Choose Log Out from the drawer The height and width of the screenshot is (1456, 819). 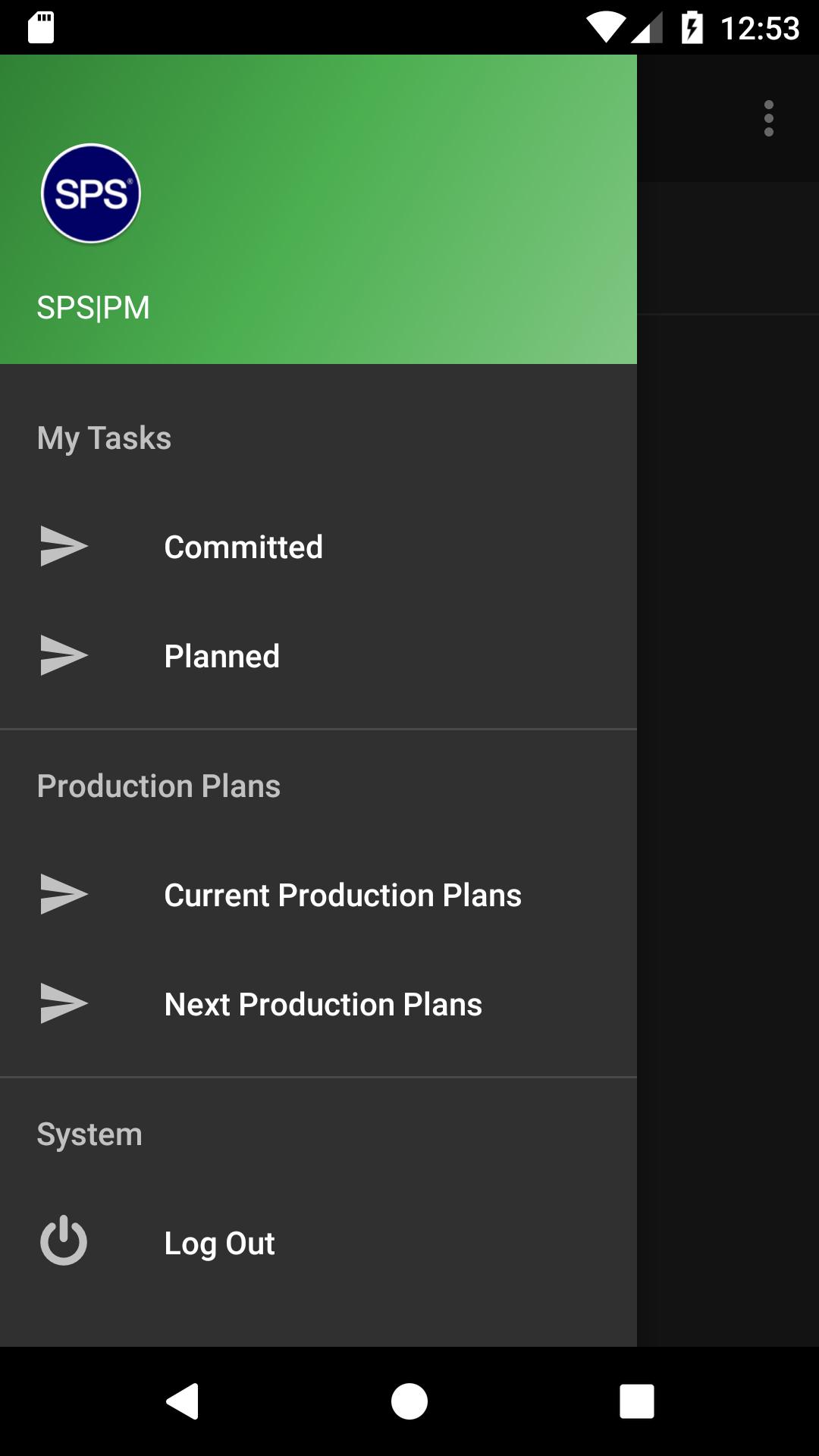(318, 1243)
